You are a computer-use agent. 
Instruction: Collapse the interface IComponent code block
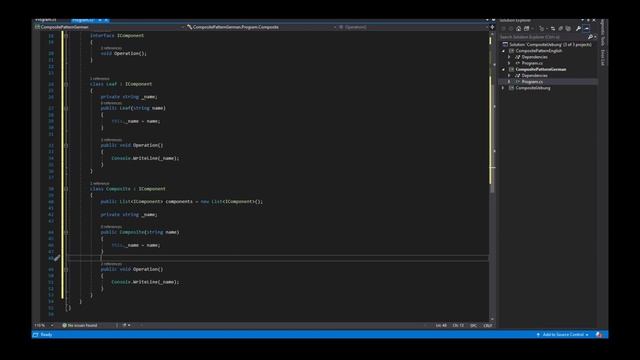[x=66, y=36]
